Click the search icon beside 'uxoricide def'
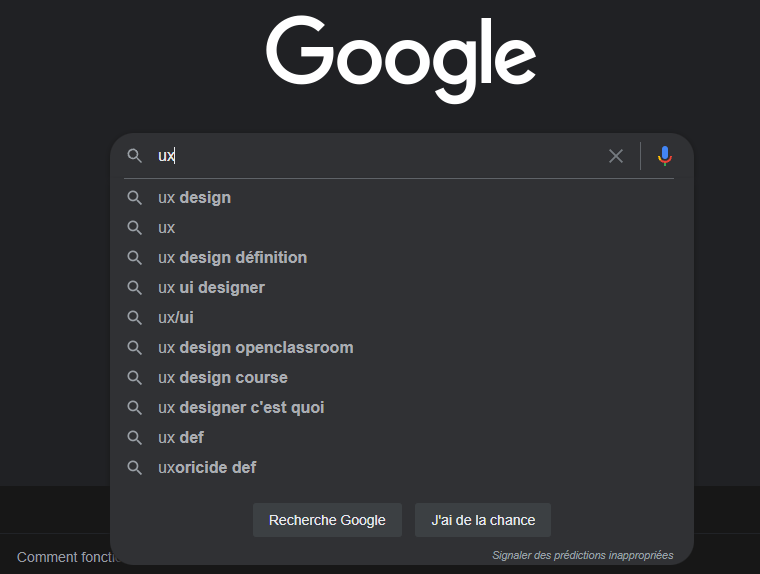 click(134, 468)
